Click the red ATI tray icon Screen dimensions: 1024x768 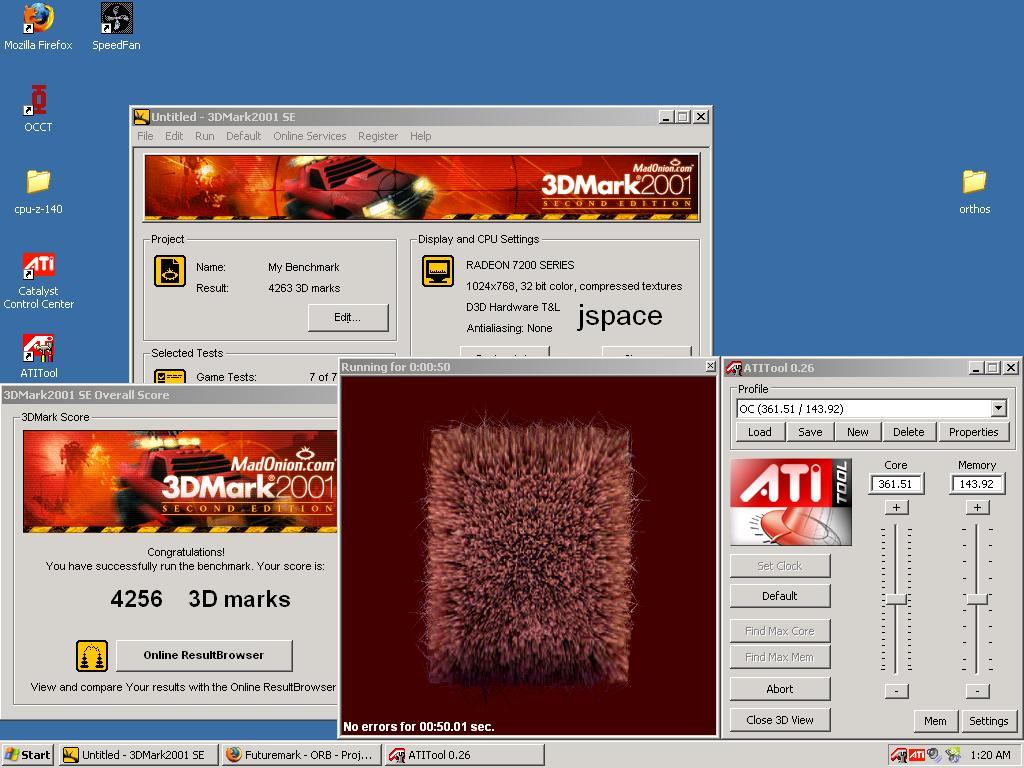(917, 755)
